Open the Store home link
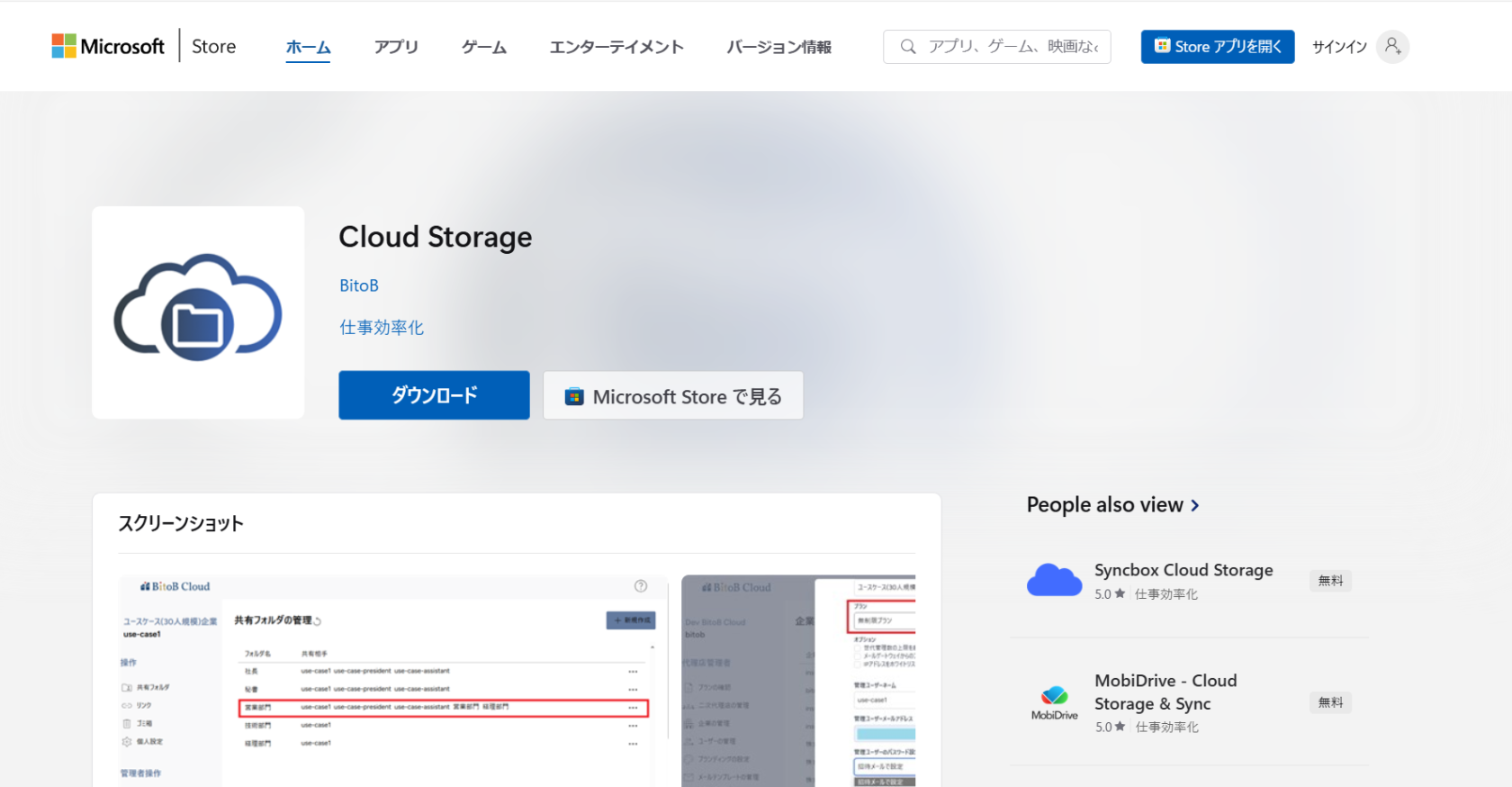 pyautogui.click(x=213, y=46)
